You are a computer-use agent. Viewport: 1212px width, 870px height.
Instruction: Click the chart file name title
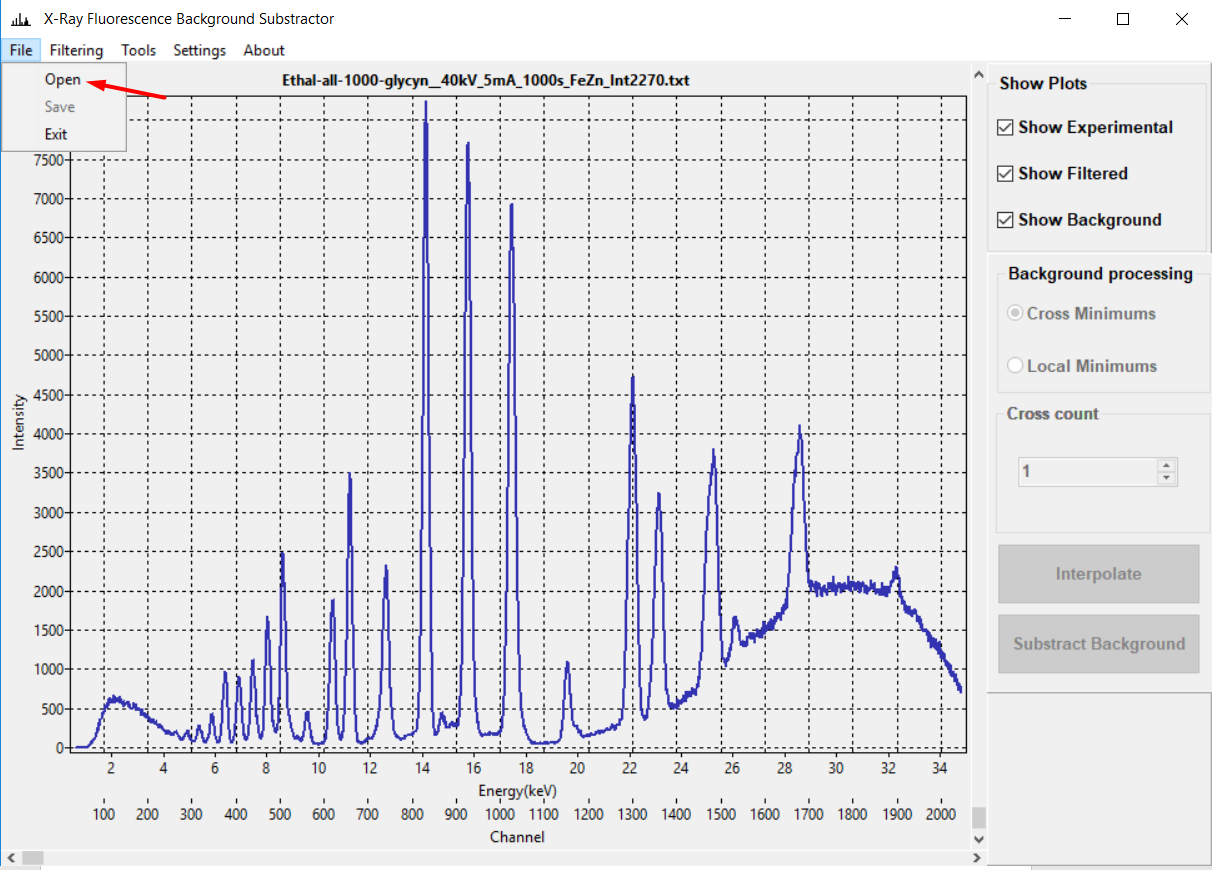(487, 79)
